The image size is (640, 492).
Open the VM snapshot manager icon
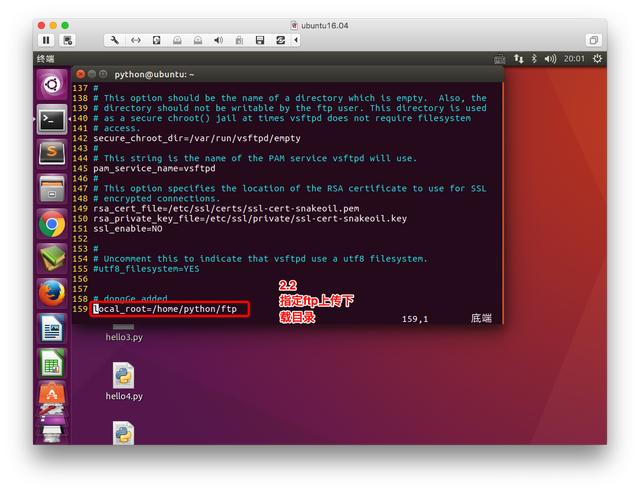click(x=67, y=40)
